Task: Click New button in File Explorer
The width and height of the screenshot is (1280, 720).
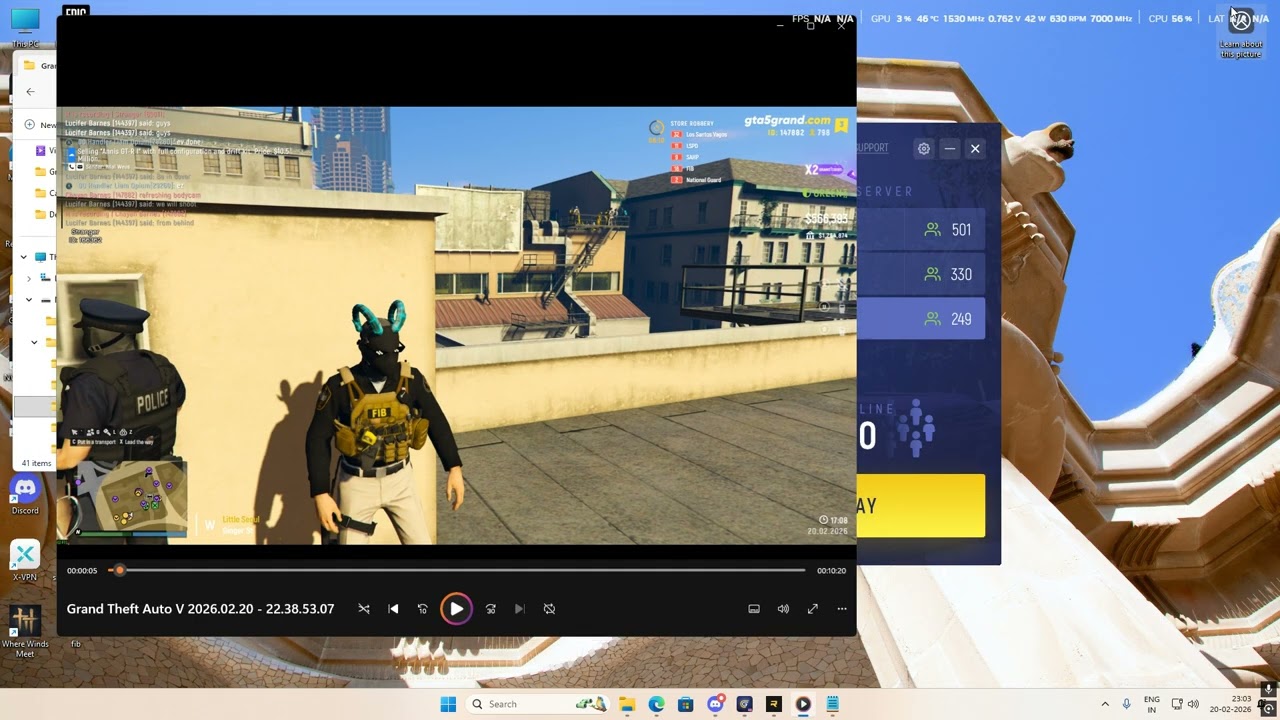Action: pos(41,125)
